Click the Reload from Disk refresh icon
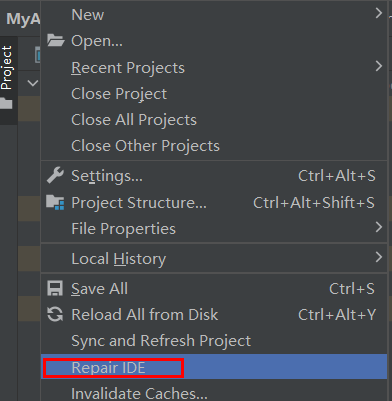This screenshot has width=392, height=401. (x=55, y=314)
